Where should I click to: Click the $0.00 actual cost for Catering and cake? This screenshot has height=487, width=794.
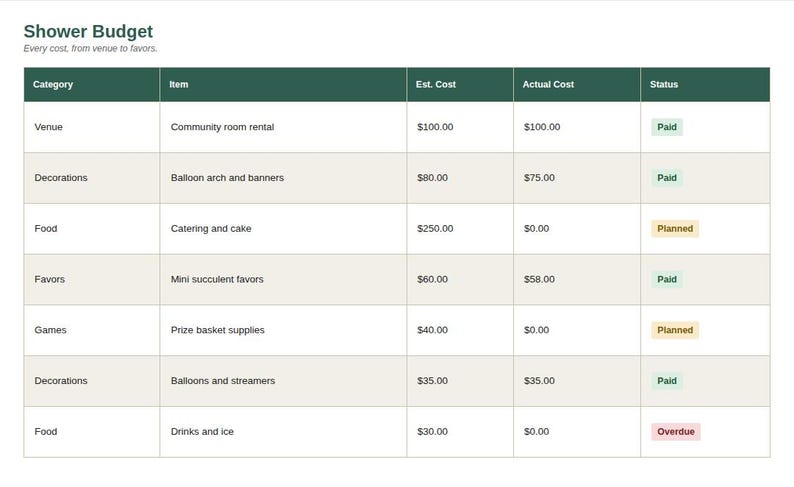click(x=536, y=229)
